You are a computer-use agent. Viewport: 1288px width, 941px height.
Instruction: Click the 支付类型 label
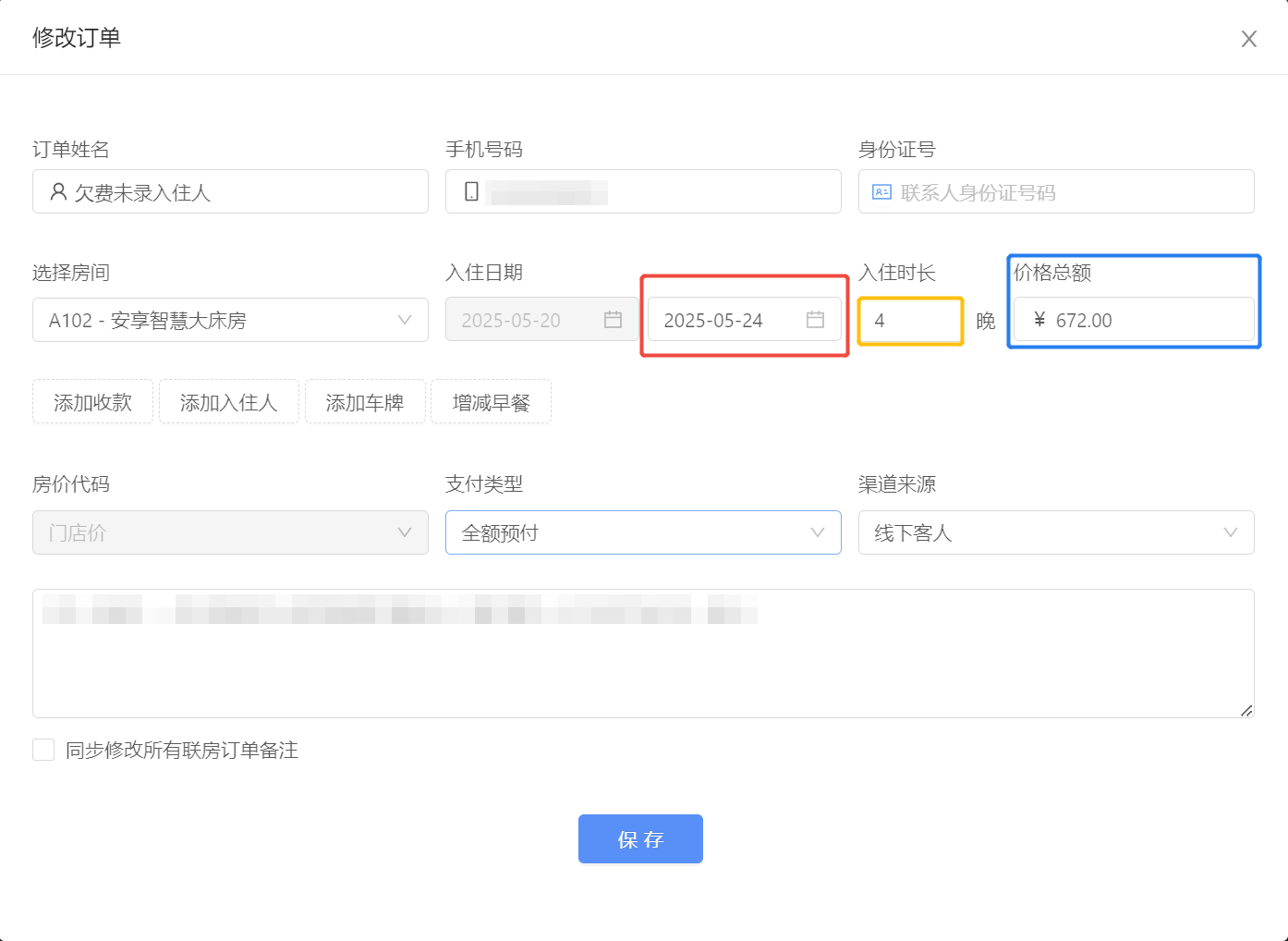pyautogui.click(x=484, y=484)
